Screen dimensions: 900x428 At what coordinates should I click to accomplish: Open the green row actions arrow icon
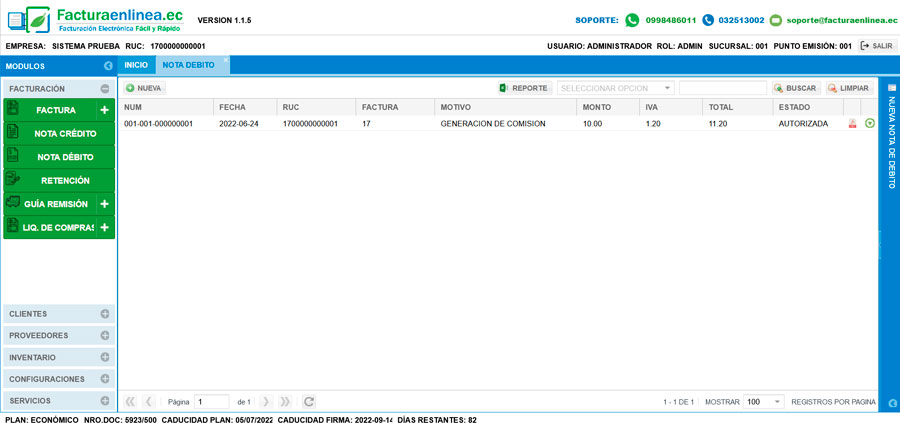[x=870, y=124]
